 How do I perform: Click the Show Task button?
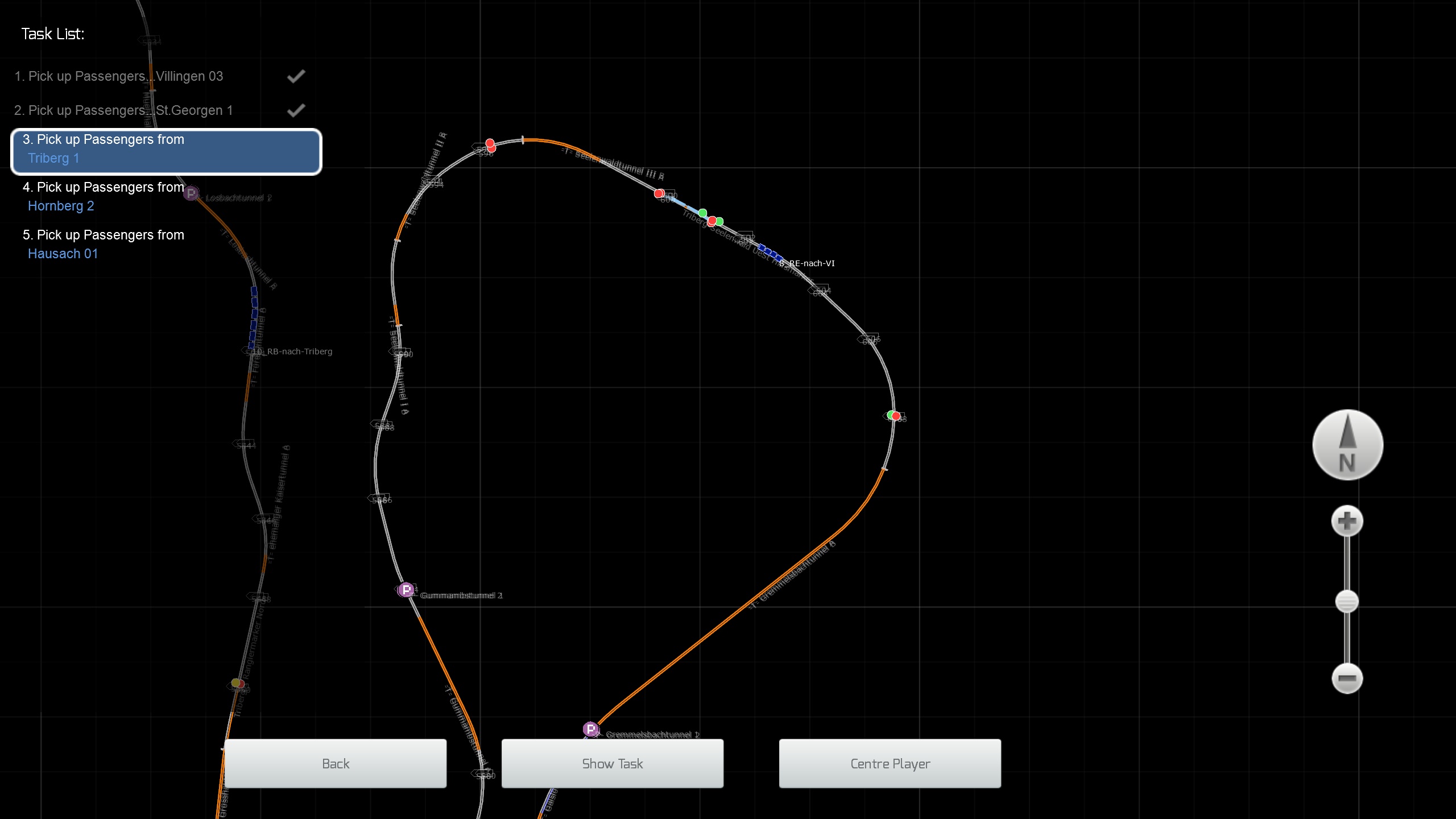(612, 763)
